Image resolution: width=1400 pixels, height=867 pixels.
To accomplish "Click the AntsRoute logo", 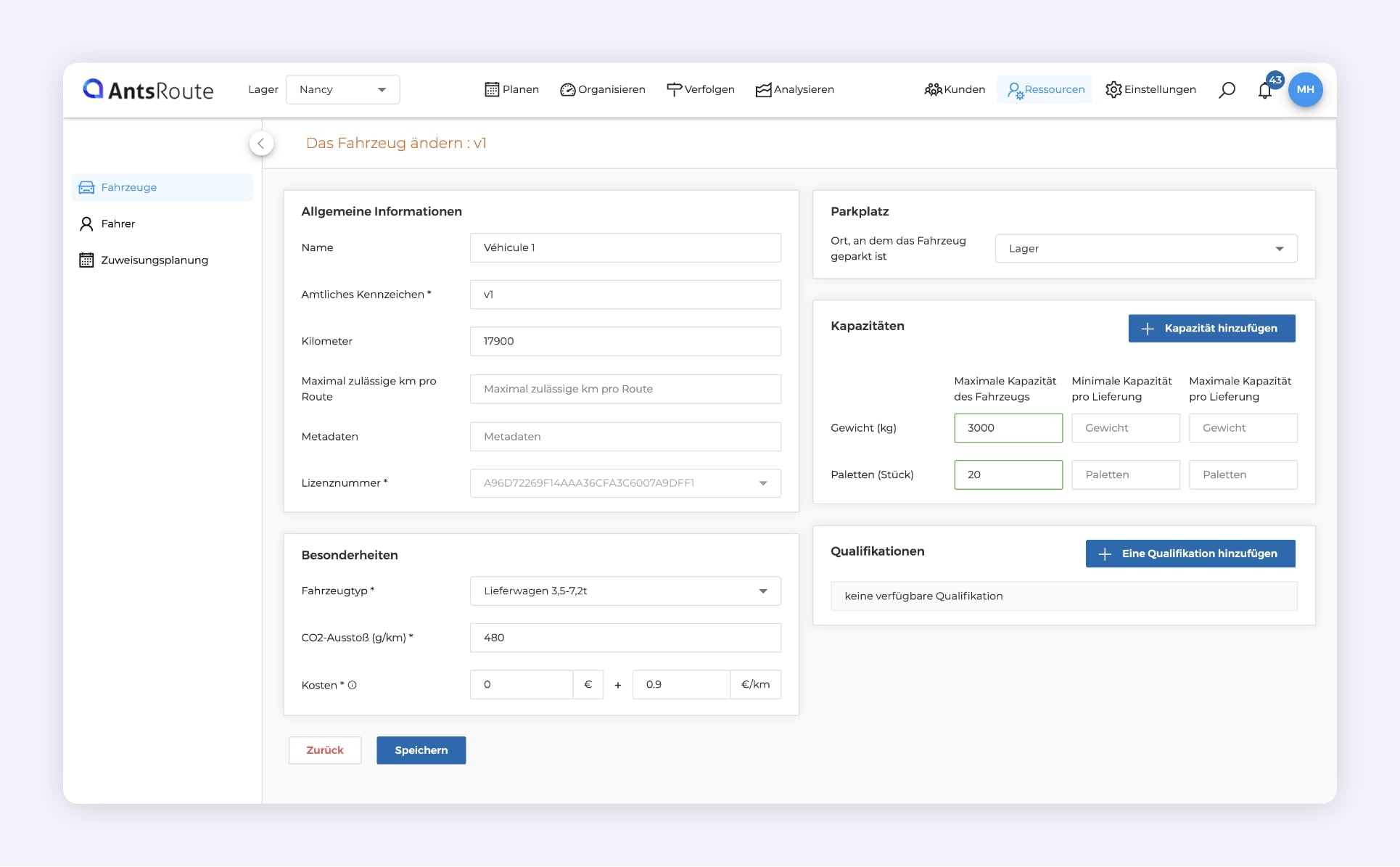I will click(x=148, y=89).
